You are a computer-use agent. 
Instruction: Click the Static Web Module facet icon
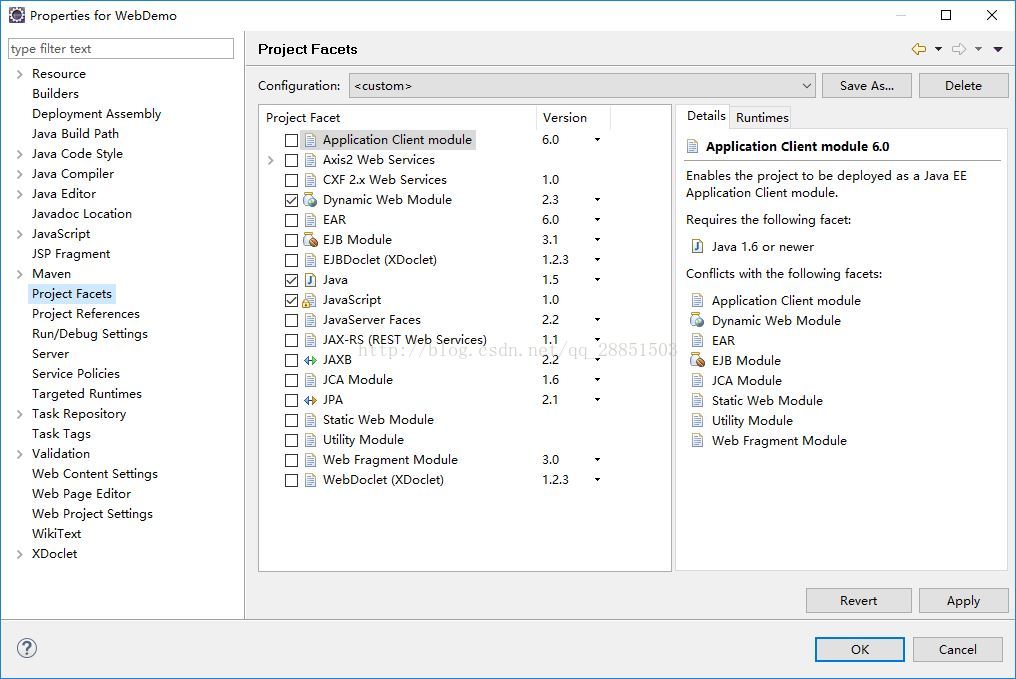click(x=310, y=420)
